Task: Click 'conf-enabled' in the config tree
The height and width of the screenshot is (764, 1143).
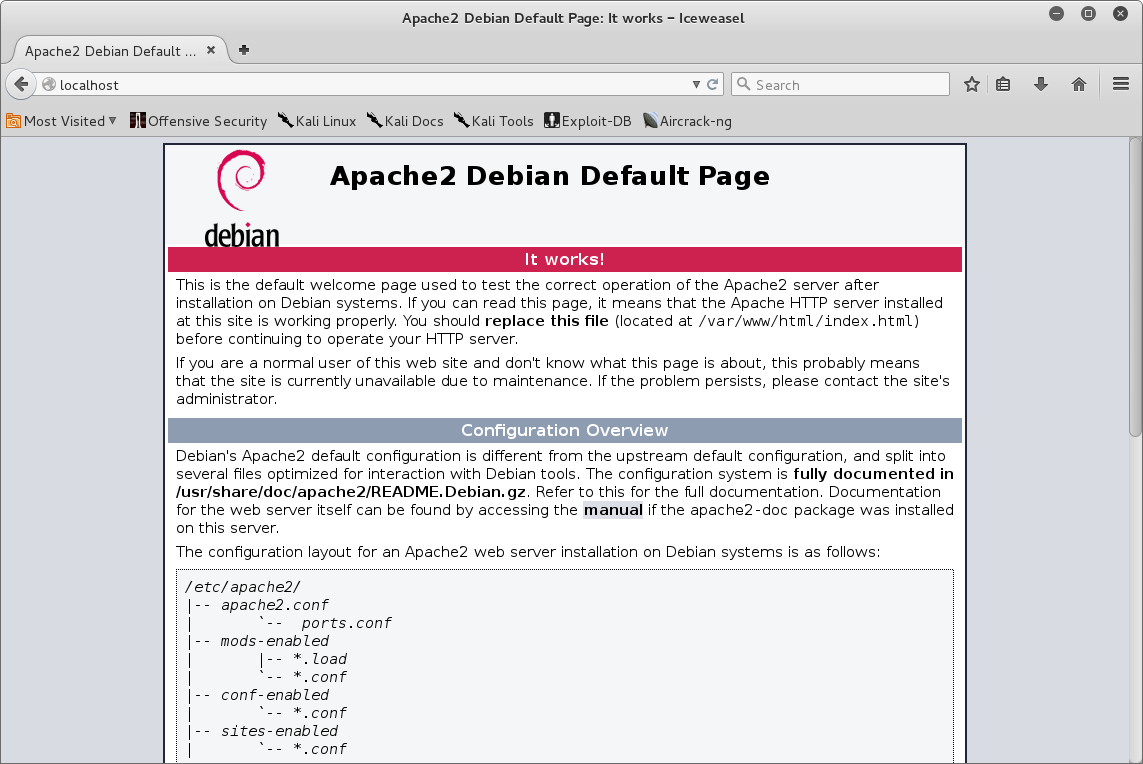Action: [x=274, y=695]
